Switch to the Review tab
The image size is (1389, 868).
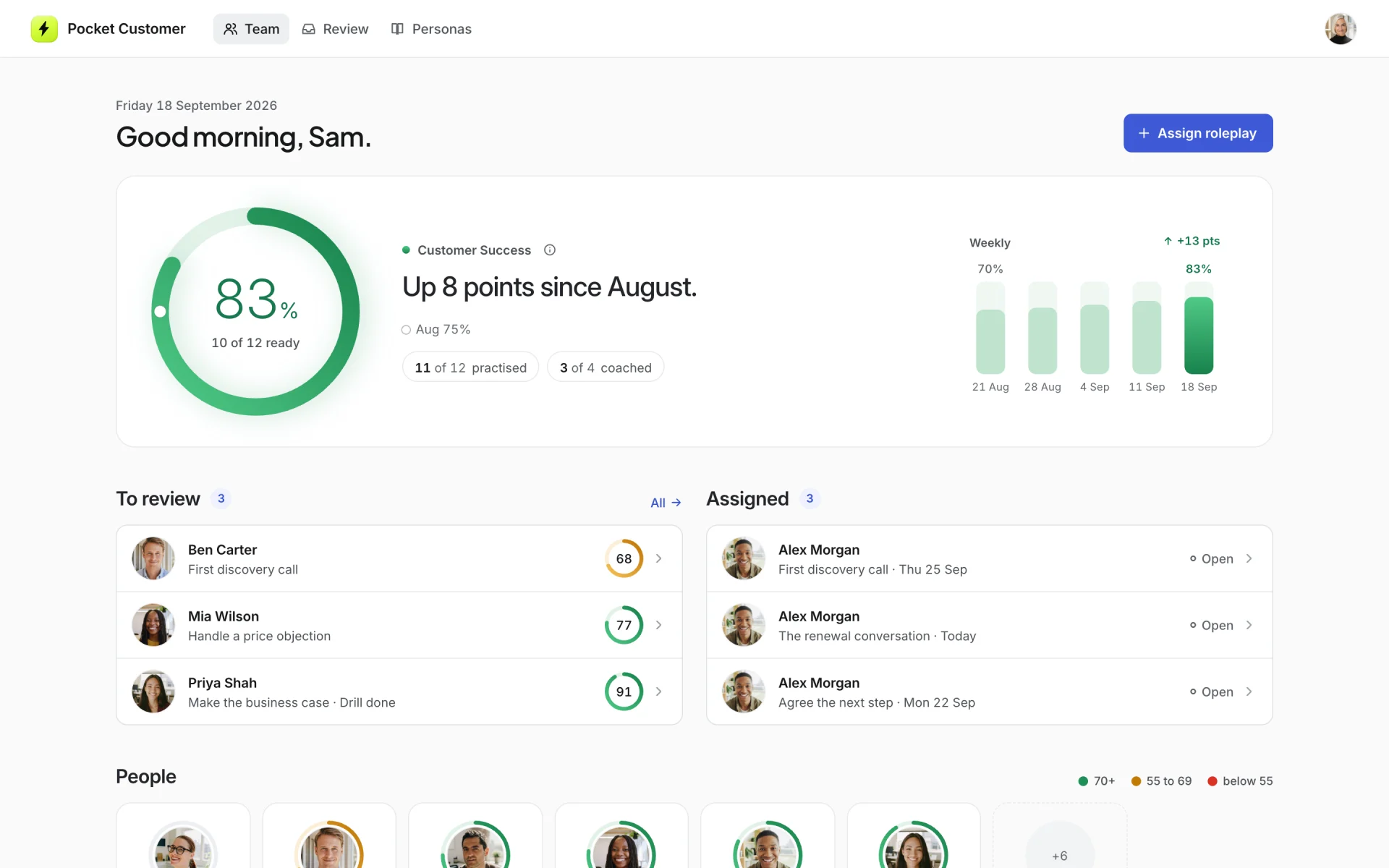(x=335, y=29)
